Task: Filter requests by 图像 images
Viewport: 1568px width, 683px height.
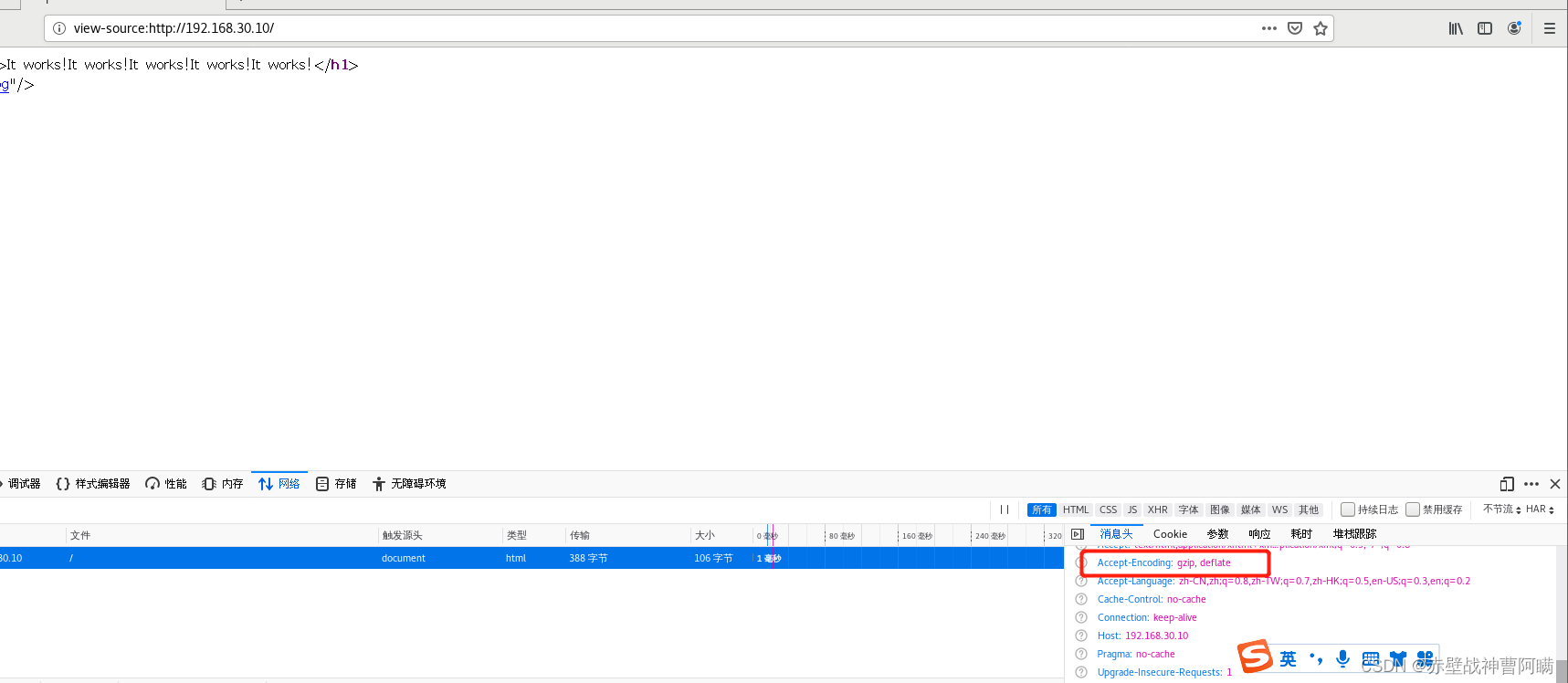Action: point(1220,510)
